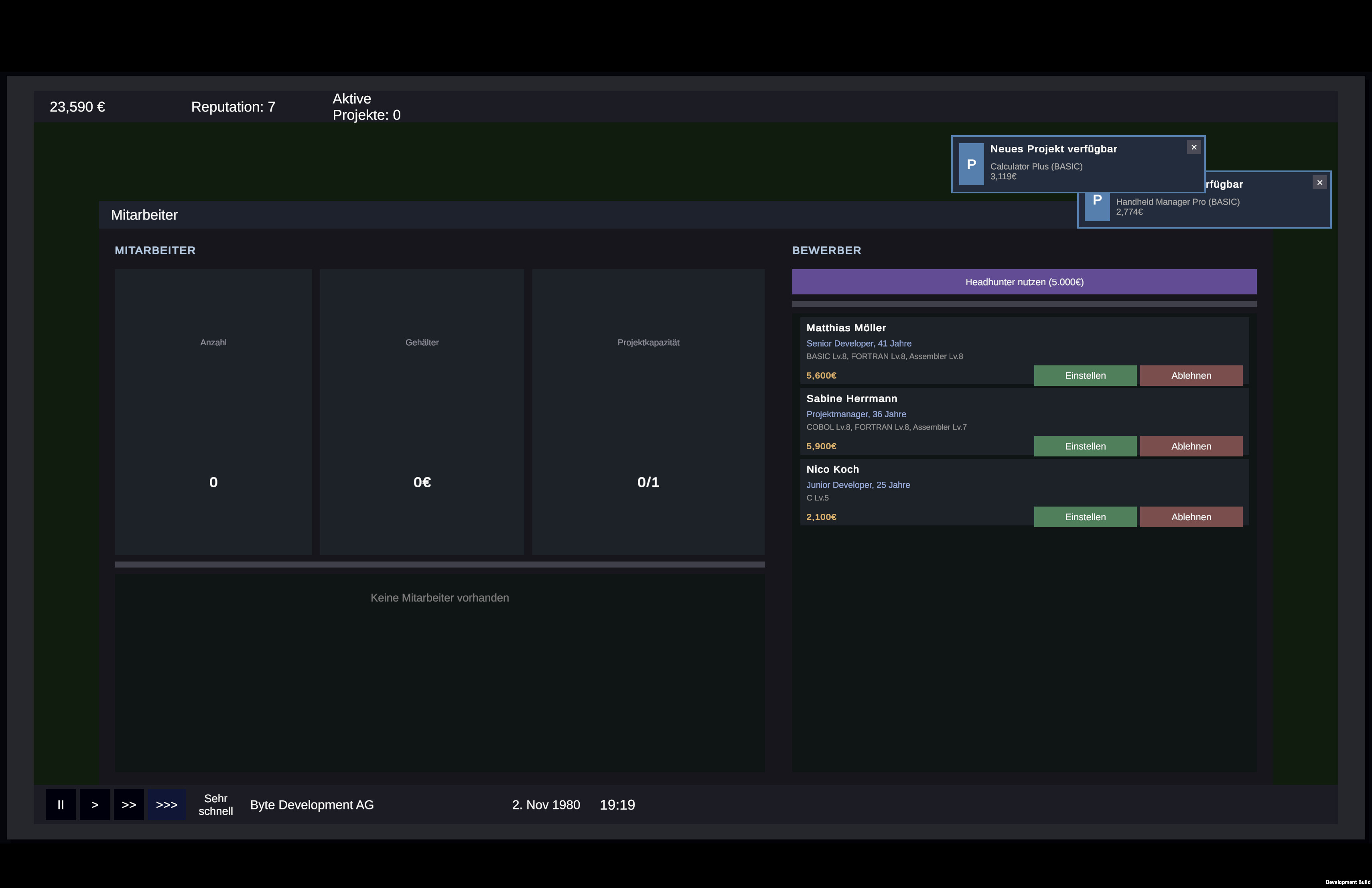Click the company balance of 23,590 €
Screen dimensions: 1372x888
[77, 107]
